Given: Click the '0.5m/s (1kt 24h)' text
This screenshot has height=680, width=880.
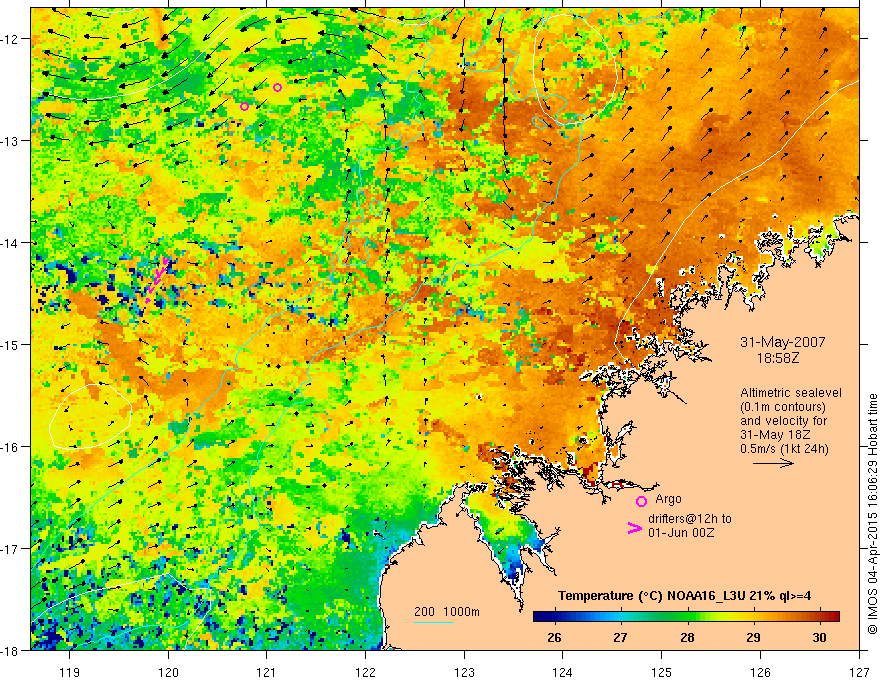Looking at the screenshot, I should click(784, 449).
